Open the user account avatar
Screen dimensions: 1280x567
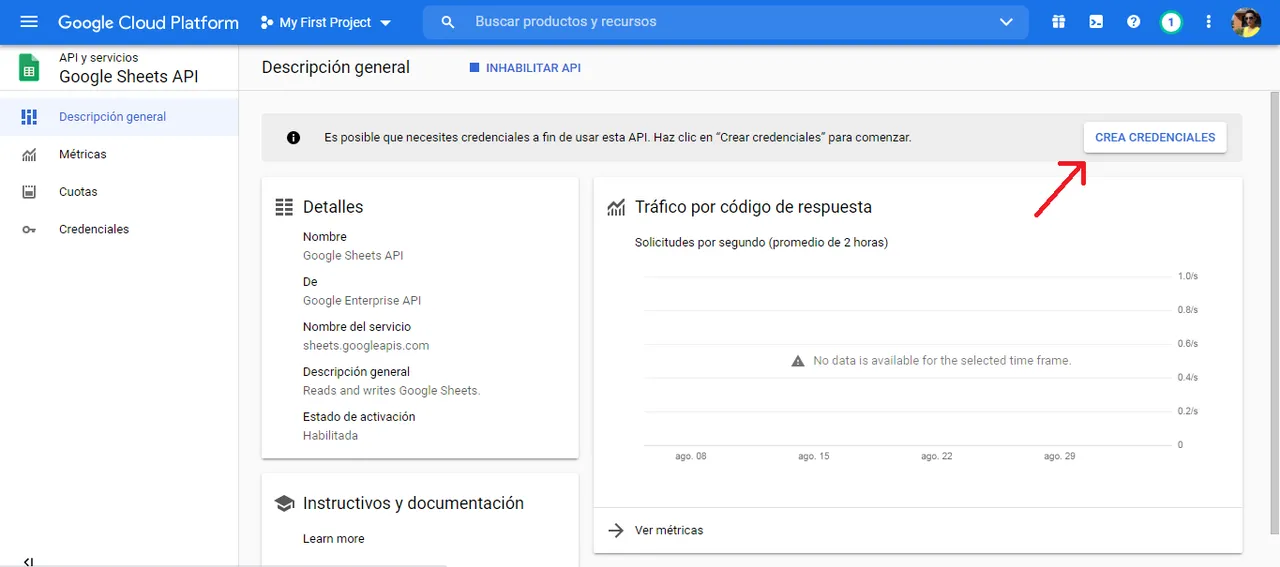pyautogui.click(x=1246, y=22)
